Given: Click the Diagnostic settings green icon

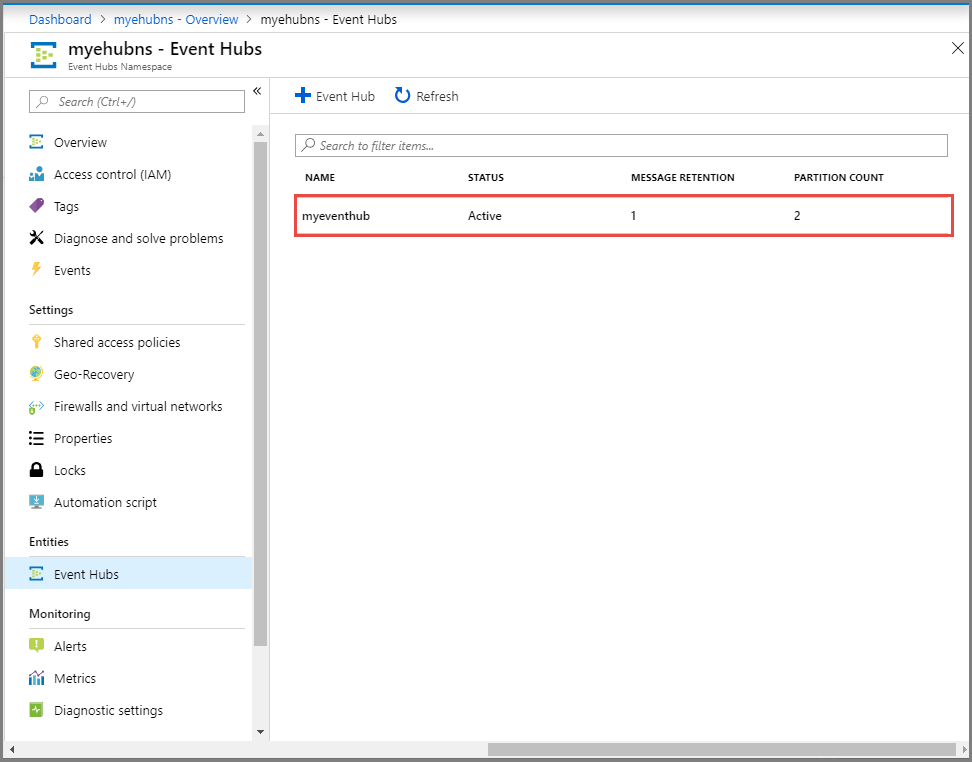Looking at the screenshot, I should pos(37,710).
